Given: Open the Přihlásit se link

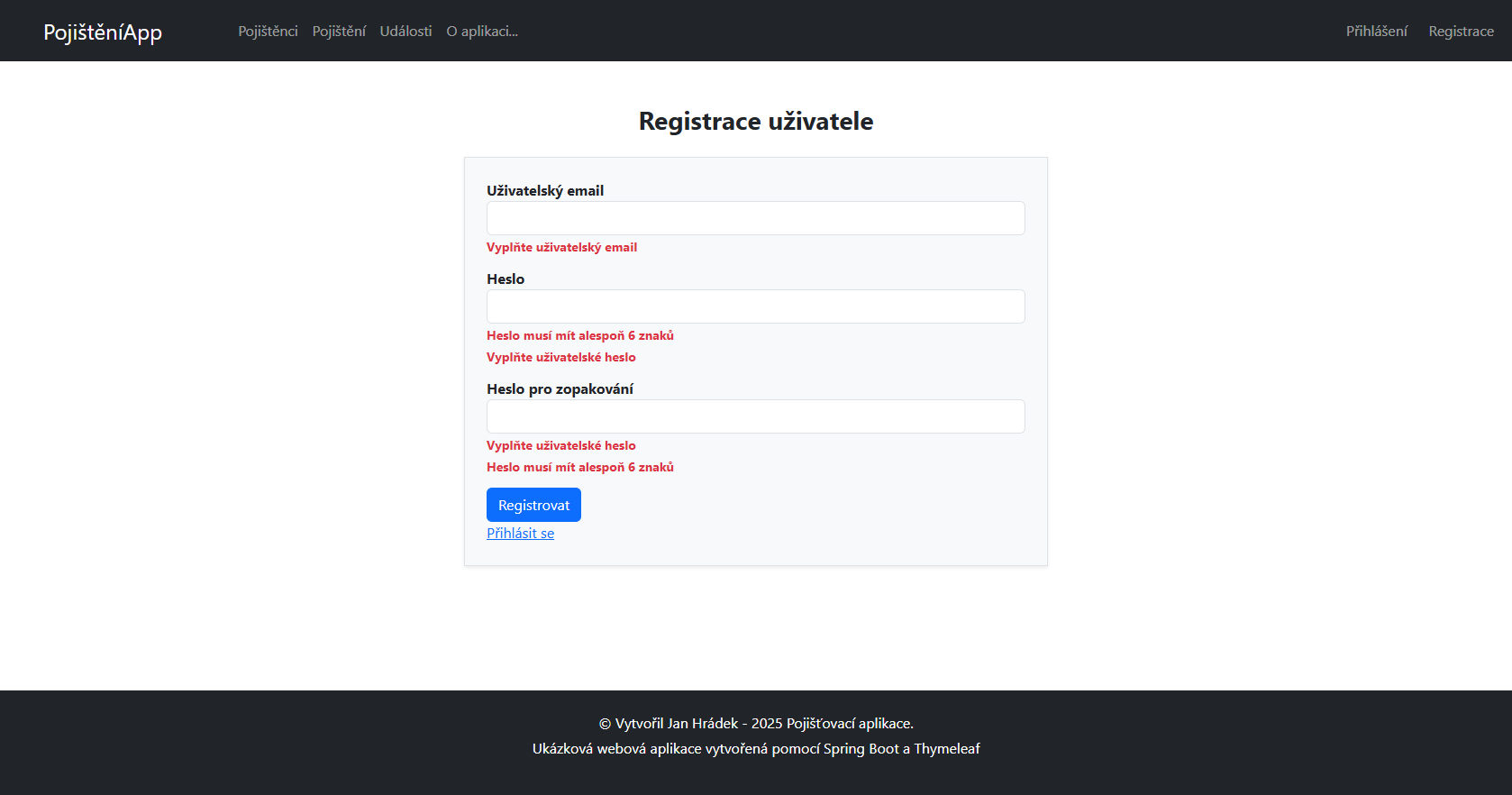Looking at the screenshot, I should click(x=520, y=533).
